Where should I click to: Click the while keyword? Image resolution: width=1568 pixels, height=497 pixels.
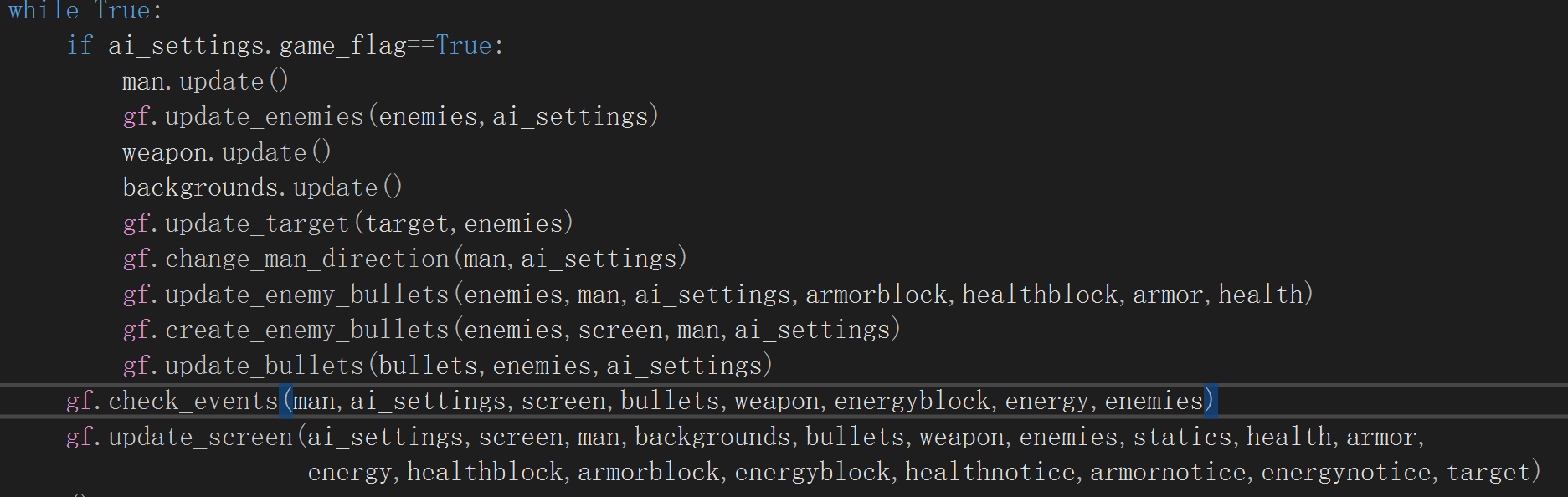coord(44,10)
